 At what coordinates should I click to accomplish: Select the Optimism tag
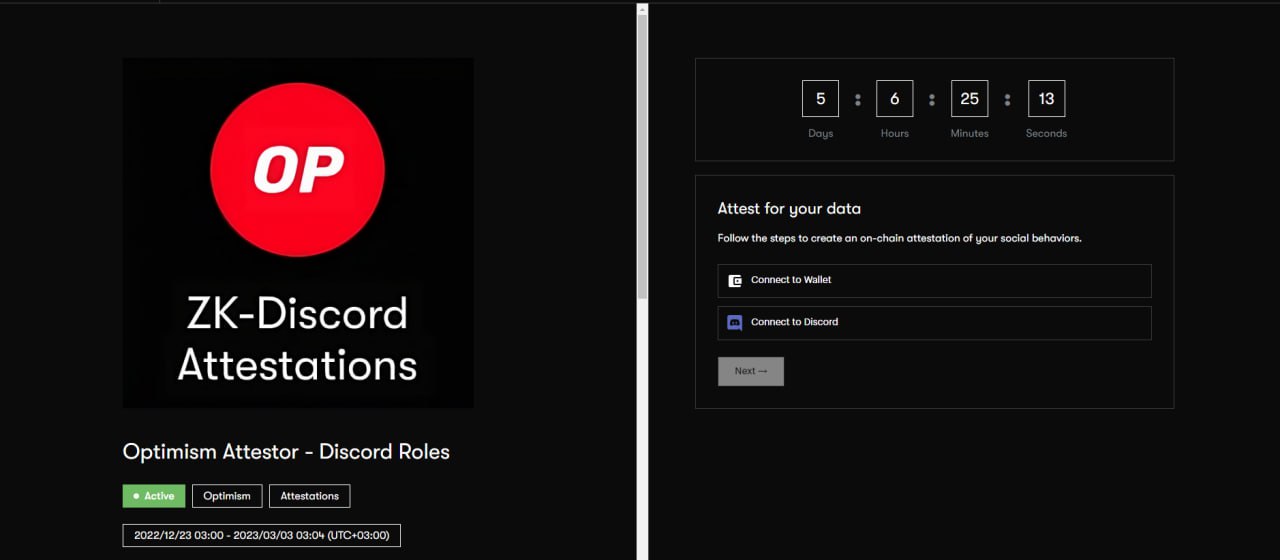pyautogui.click(x=227, y=496)
